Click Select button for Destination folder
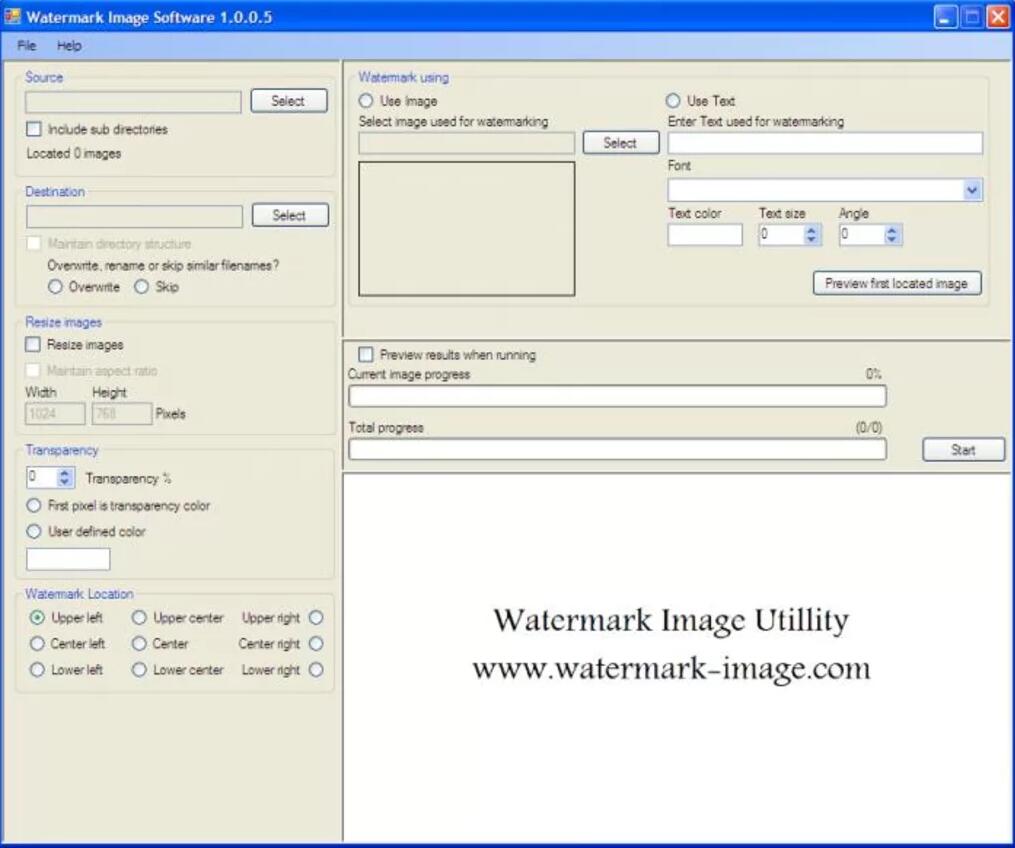This screenshot has height=848, width=1015. tap(289, 216)
